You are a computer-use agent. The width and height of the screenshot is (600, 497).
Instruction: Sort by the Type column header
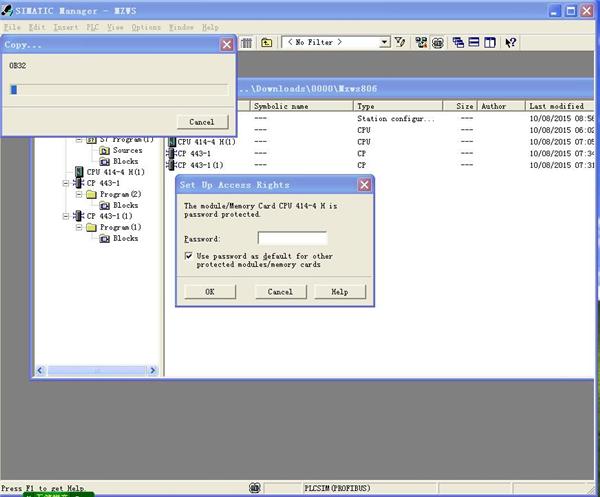tap(398, 106)
